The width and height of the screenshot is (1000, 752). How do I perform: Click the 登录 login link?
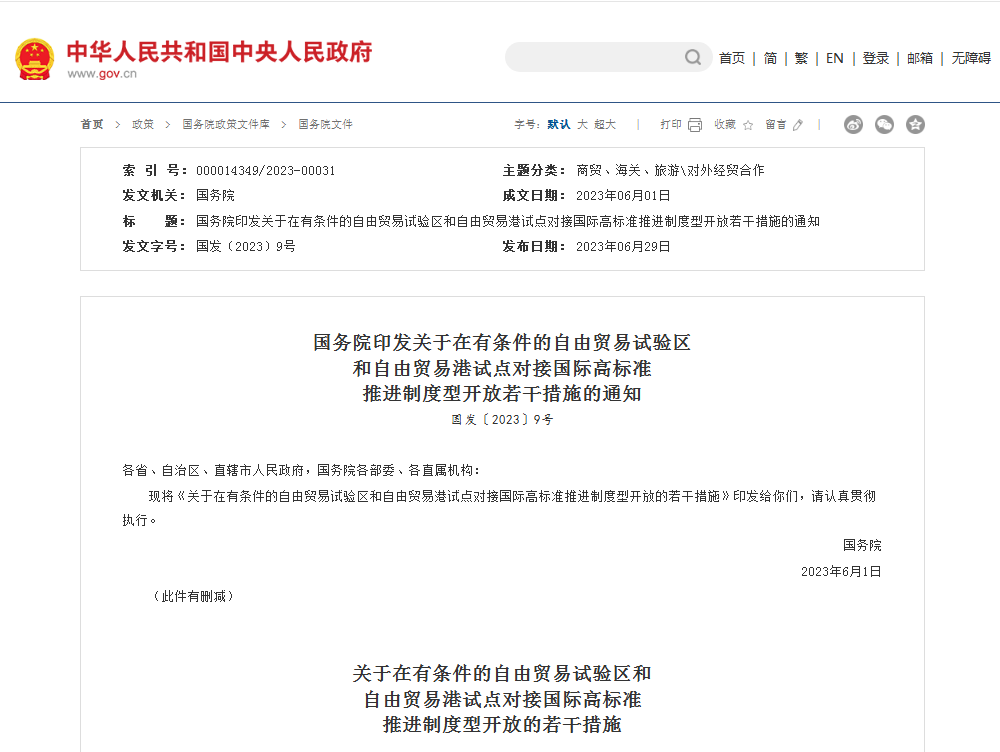(x=876, y=58)
